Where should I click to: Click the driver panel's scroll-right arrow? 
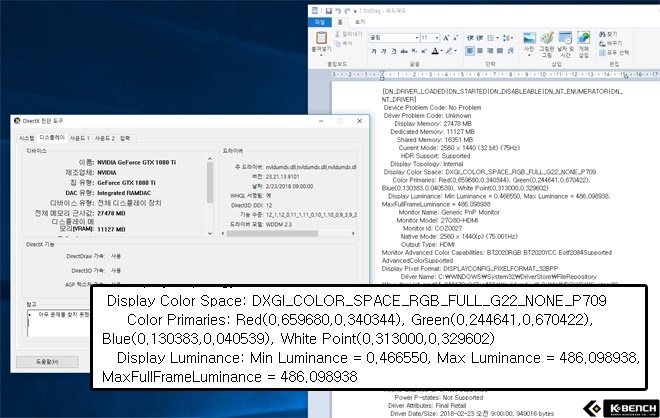353,233
